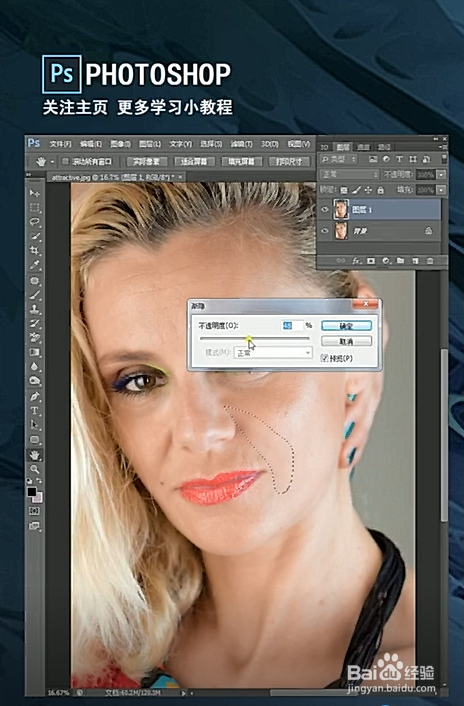This screenshot has width=464, height=706.
Task: Select the Brush tool
Action: point(35,295)
